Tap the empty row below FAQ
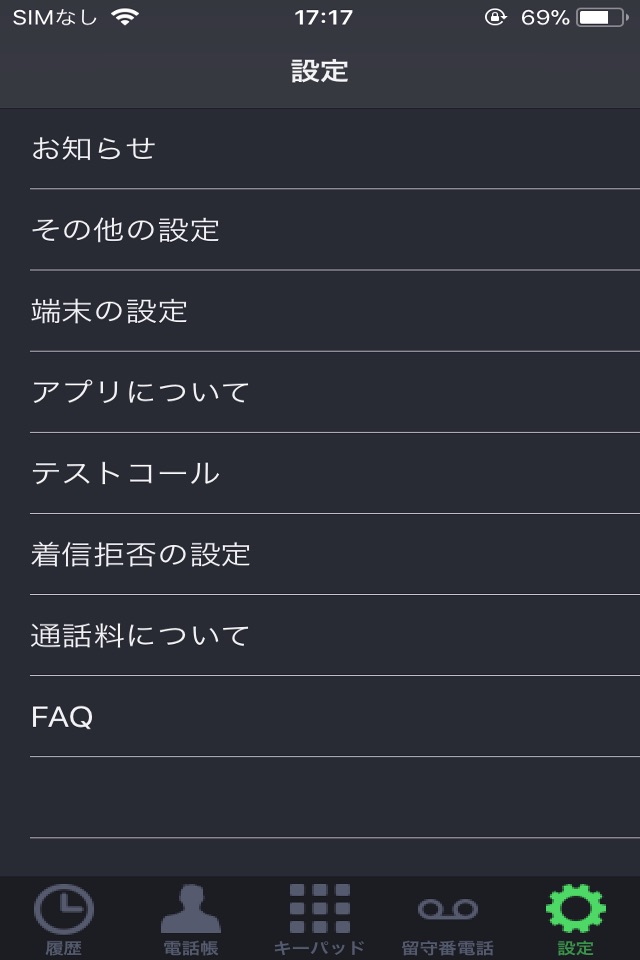Viewport: 640px width, 960px height. pos(320,797)
